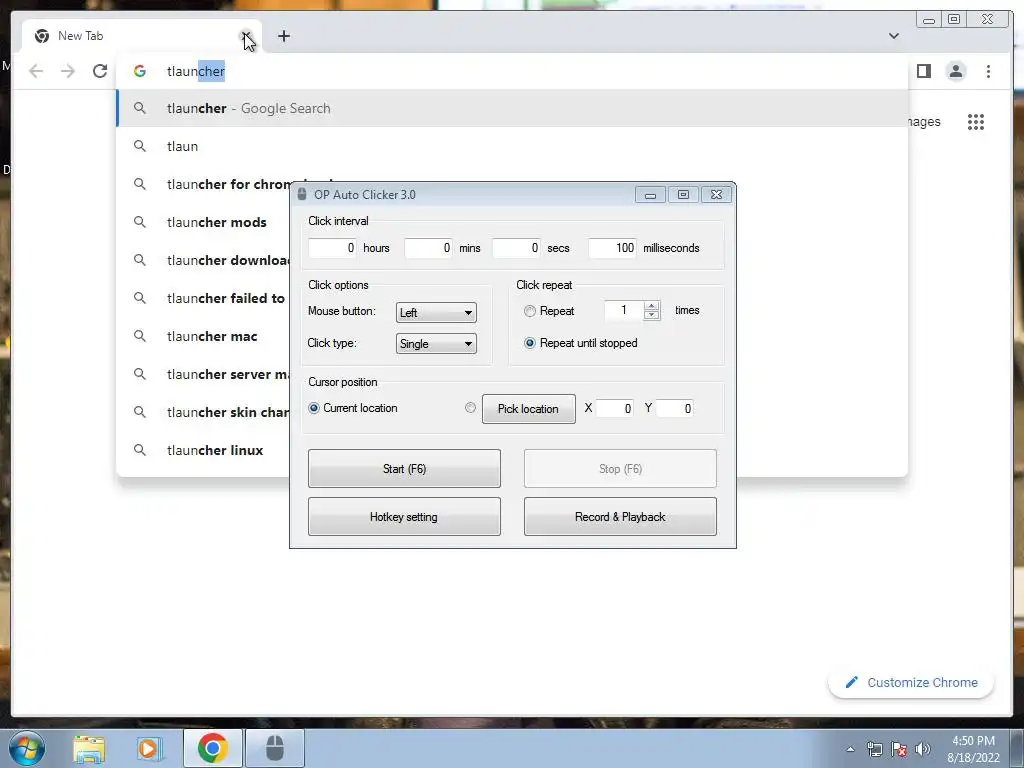The height and width of the screenshot is (768, 1024).
Task: Decrease repeat times with down arrow
Action: 651,315
